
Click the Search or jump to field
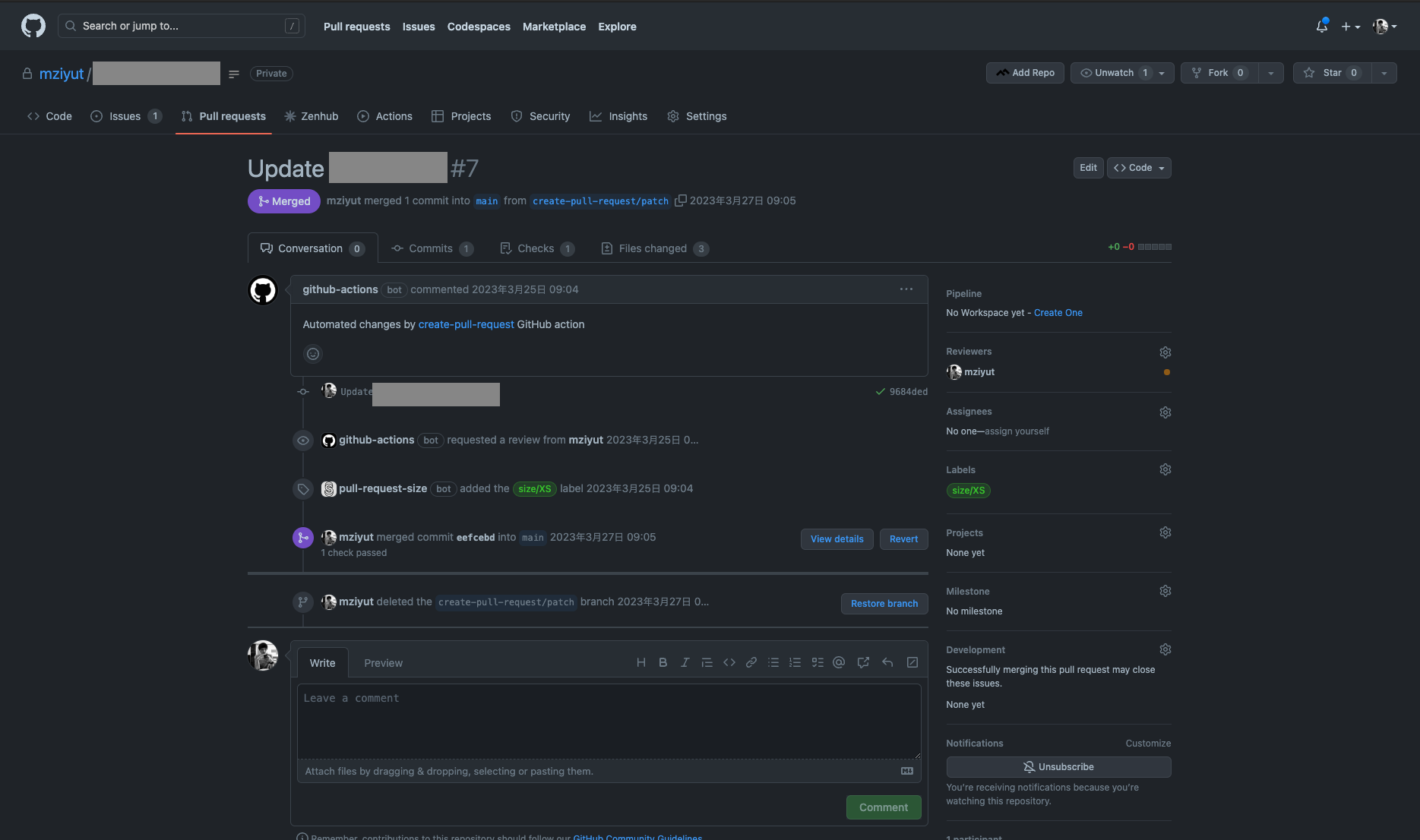[182, 26]
